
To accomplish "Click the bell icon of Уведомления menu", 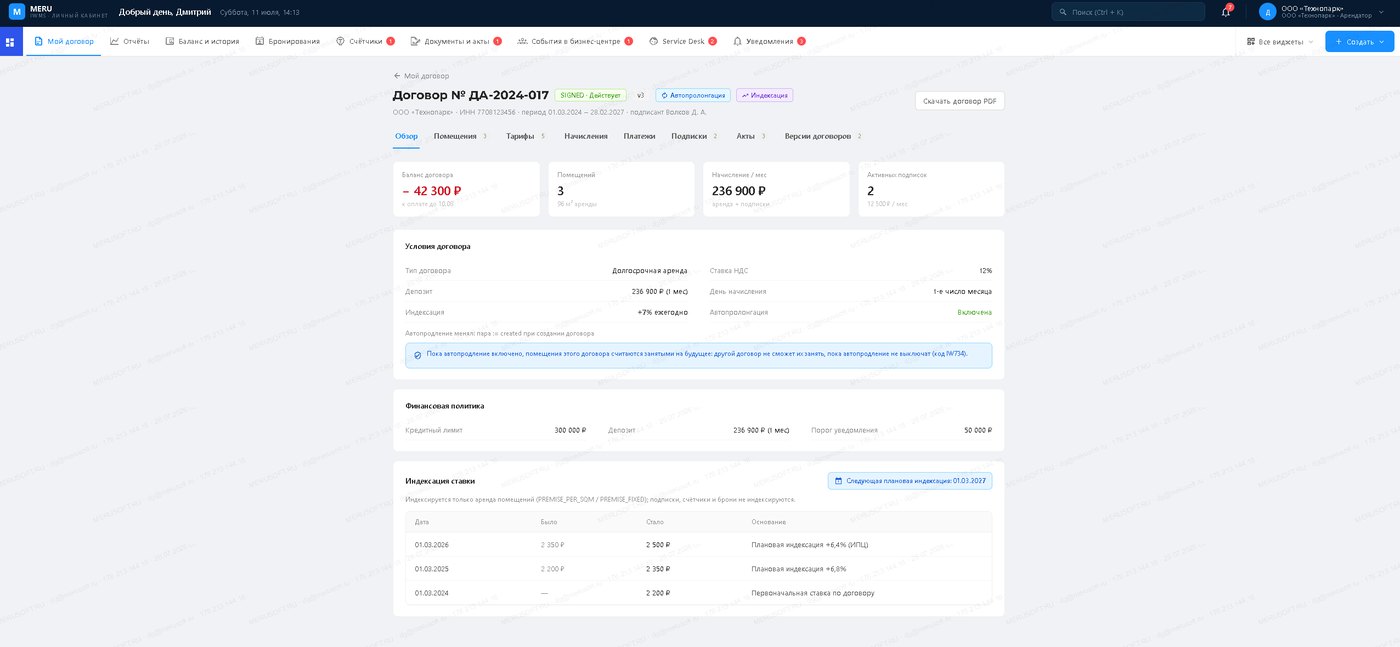I will pyautogui.click(x=737, y=41).
